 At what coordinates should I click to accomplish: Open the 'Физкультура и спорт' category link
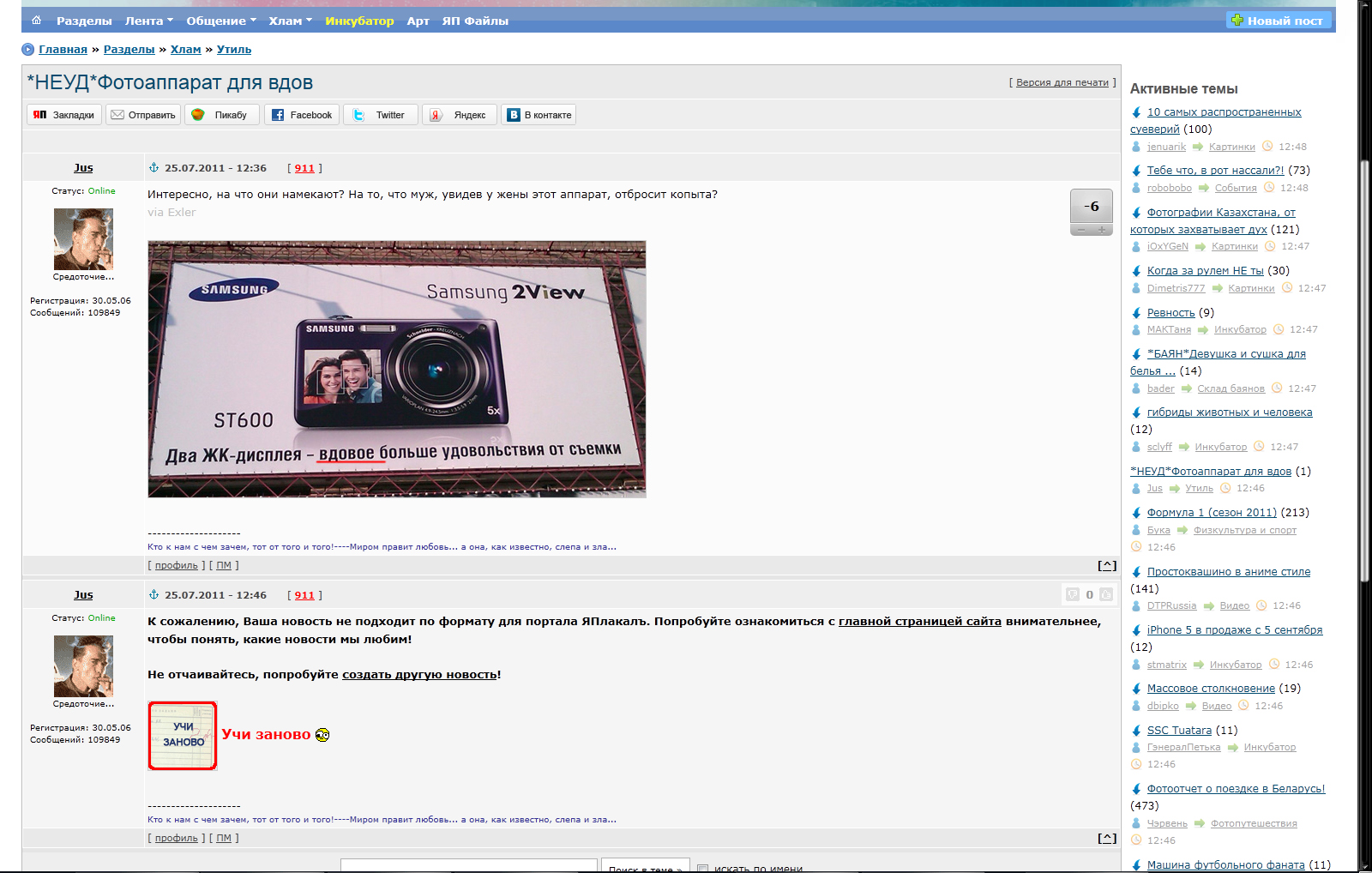[x=1245, y=530]
